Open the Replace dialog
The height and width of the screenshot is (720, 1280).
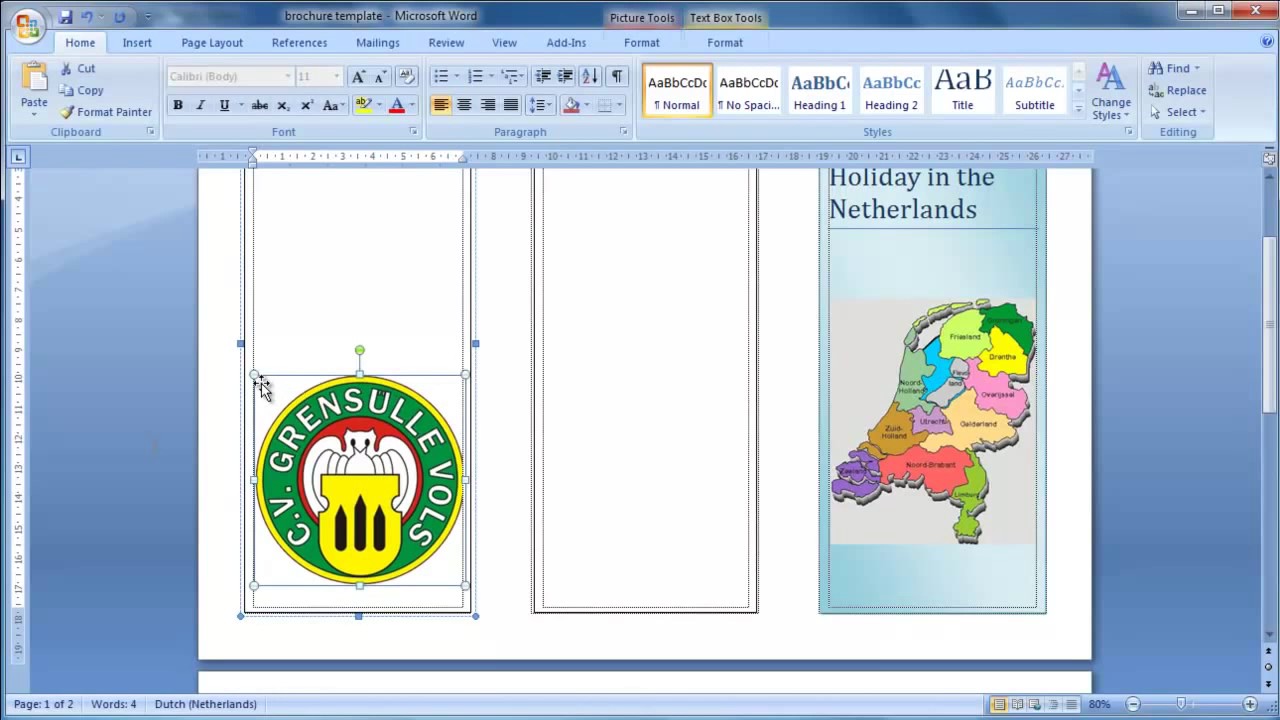tap(1178, 90)
